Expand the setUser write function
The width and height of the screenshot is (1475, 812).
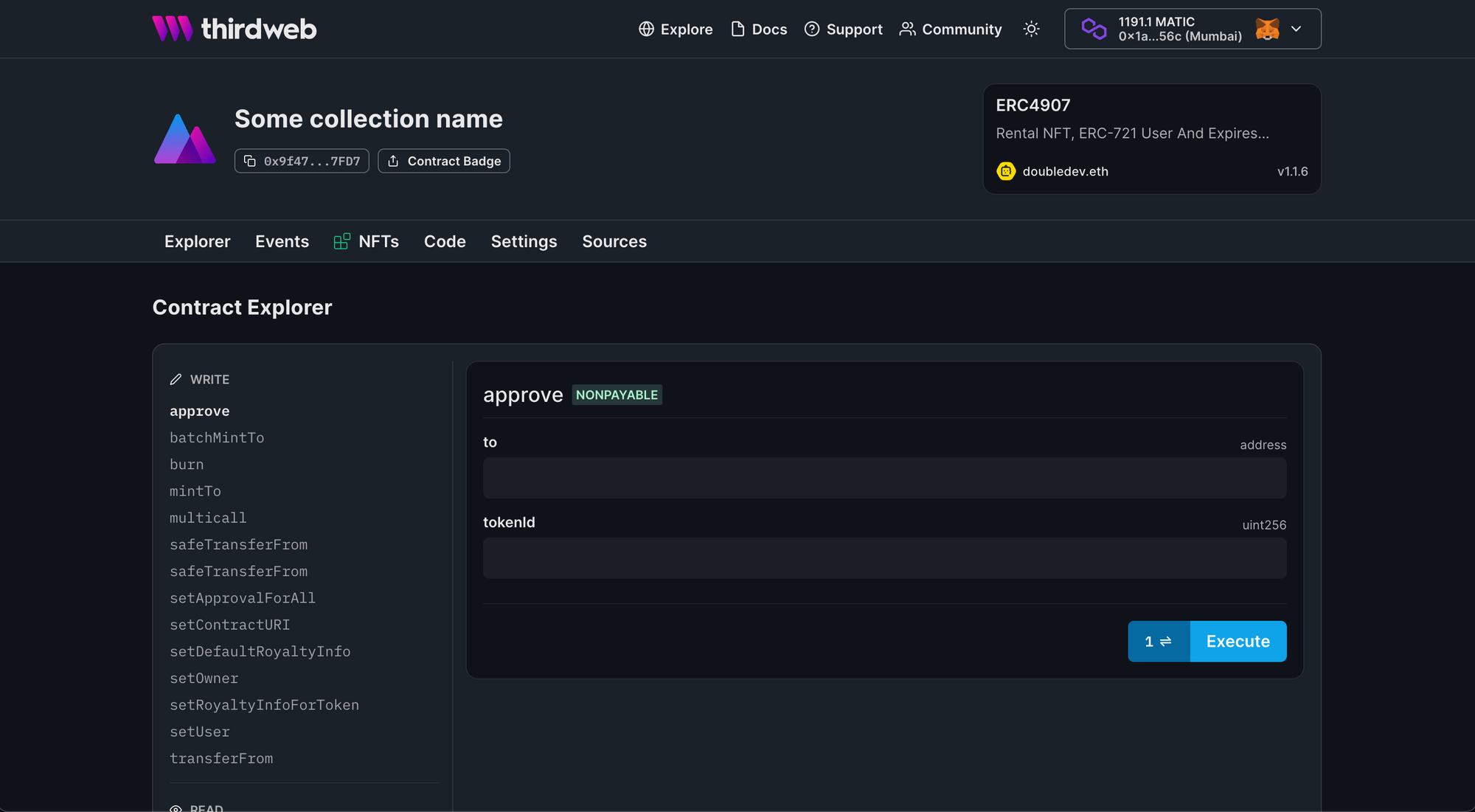[200, 732]
